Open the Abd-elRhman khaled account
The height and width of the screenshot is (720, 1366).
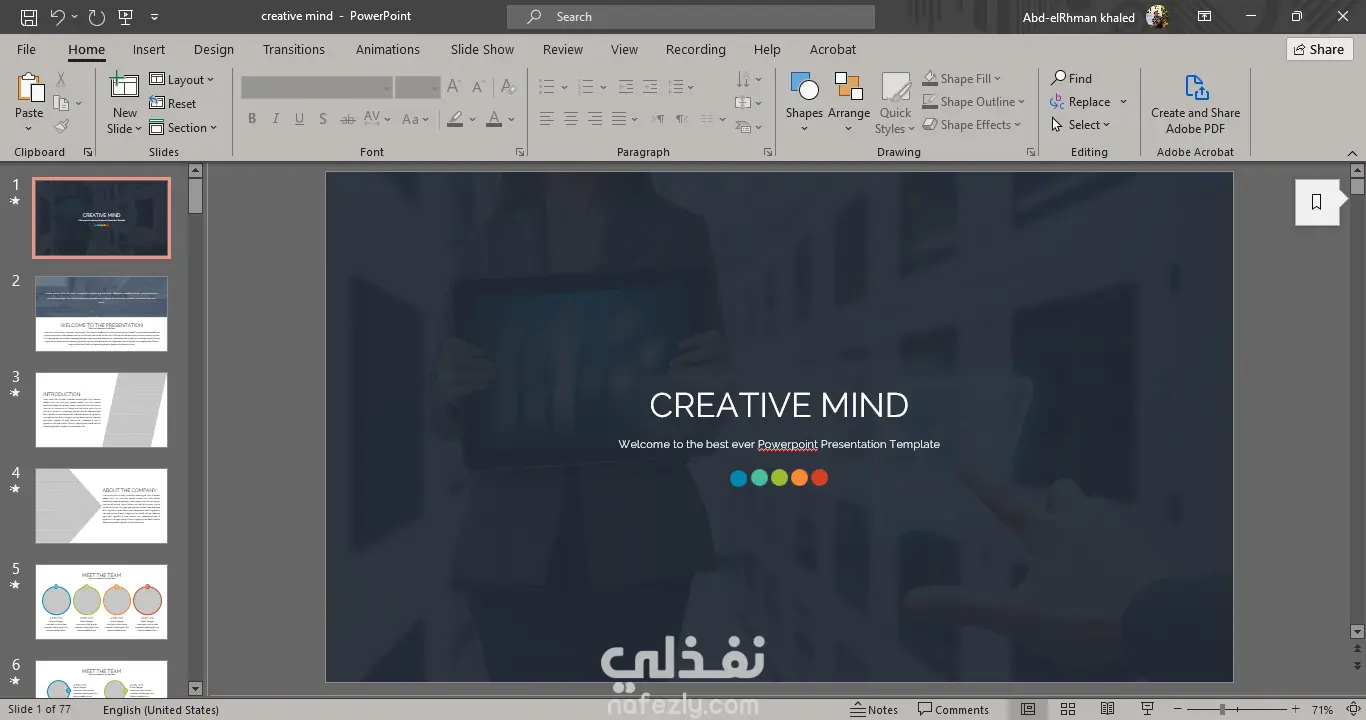(x=1096, y=17)
